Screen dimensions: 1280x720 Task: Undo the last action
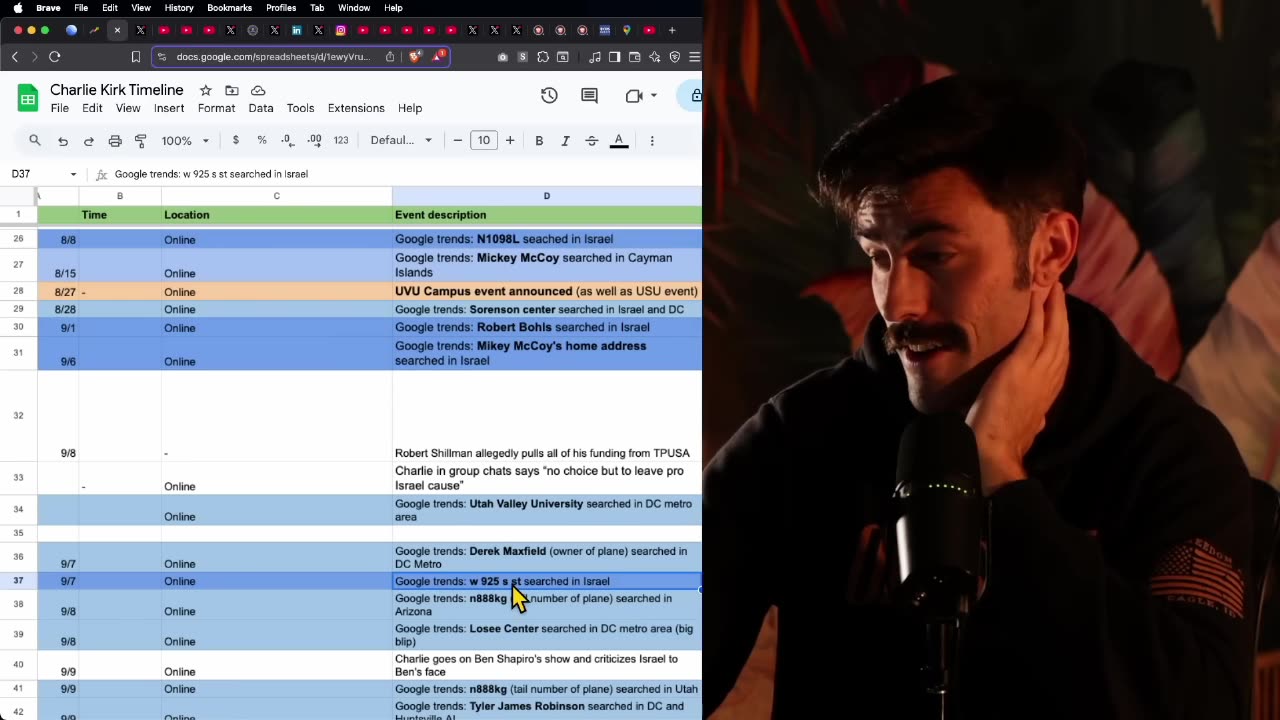(x=63, y=141)
